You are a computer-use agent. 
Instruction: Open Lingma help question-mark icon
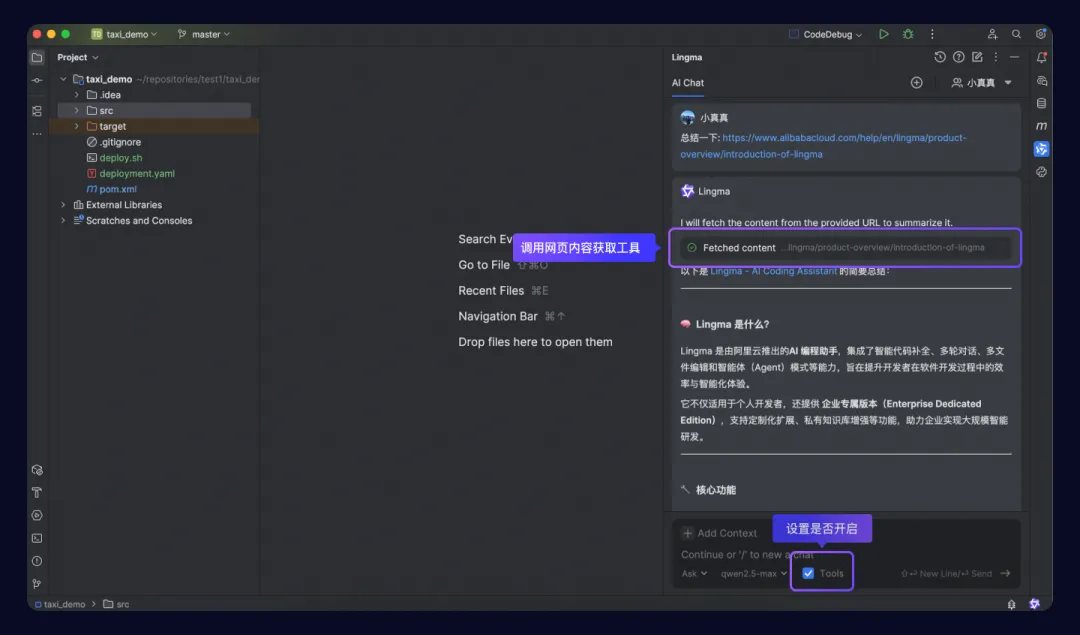[958, 57]
